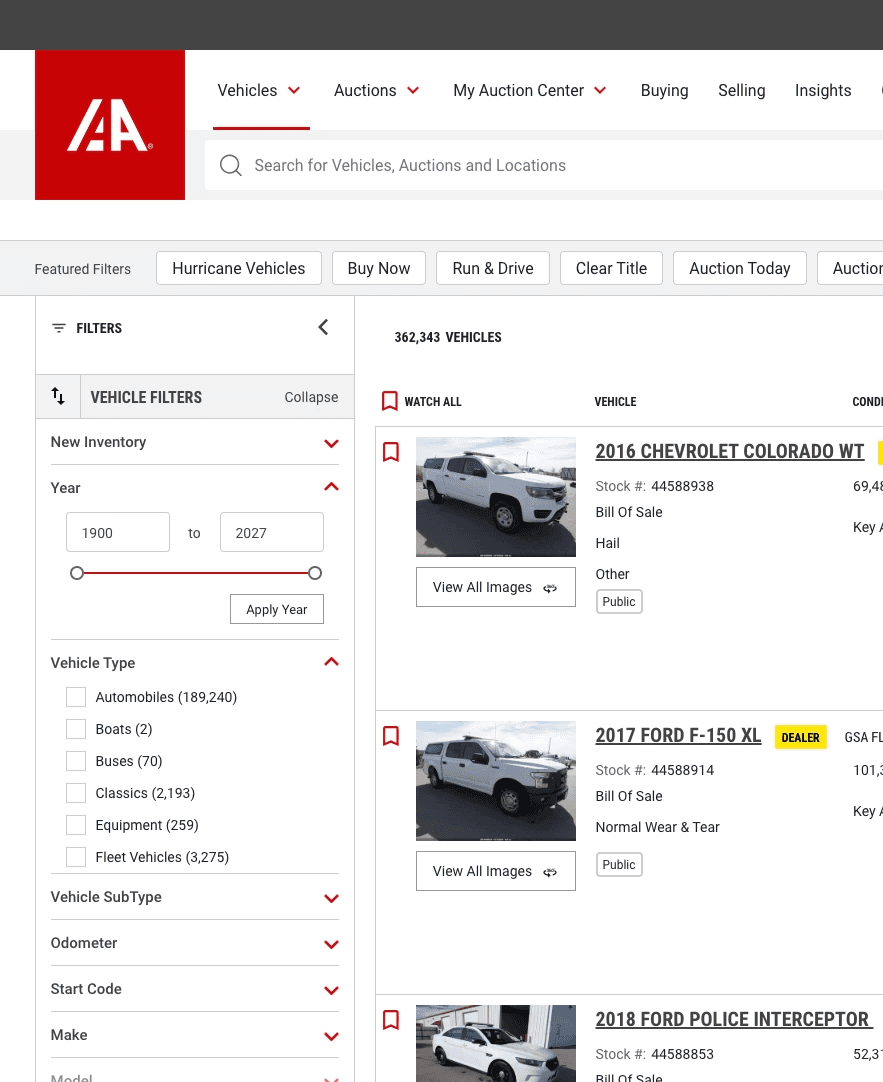Screen dimensions: 883x1082
Task: Click the Apply Year button
Action: click(277, 609)
